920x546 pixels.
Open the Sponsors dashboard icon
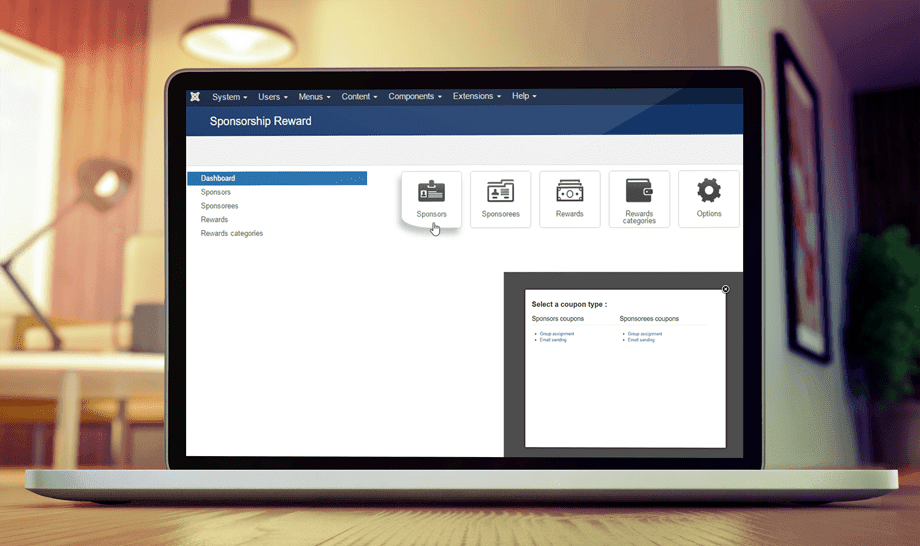pos(431,198)
